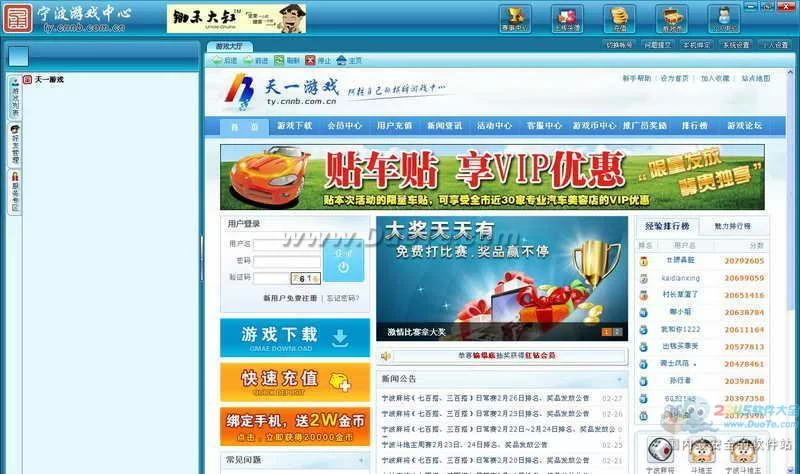Click the blue 游戏下载 download banner
Screen dimensions: 800x474
(294, 338)
